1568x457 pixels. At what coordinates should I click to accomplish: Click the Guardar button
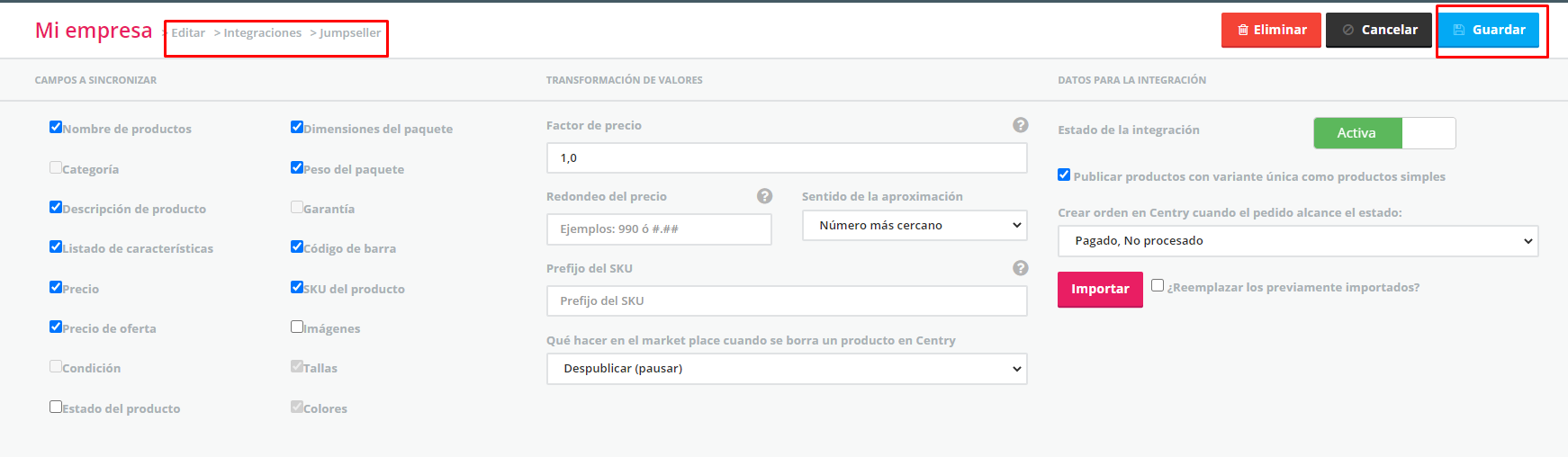click(x=1489, y=30)
